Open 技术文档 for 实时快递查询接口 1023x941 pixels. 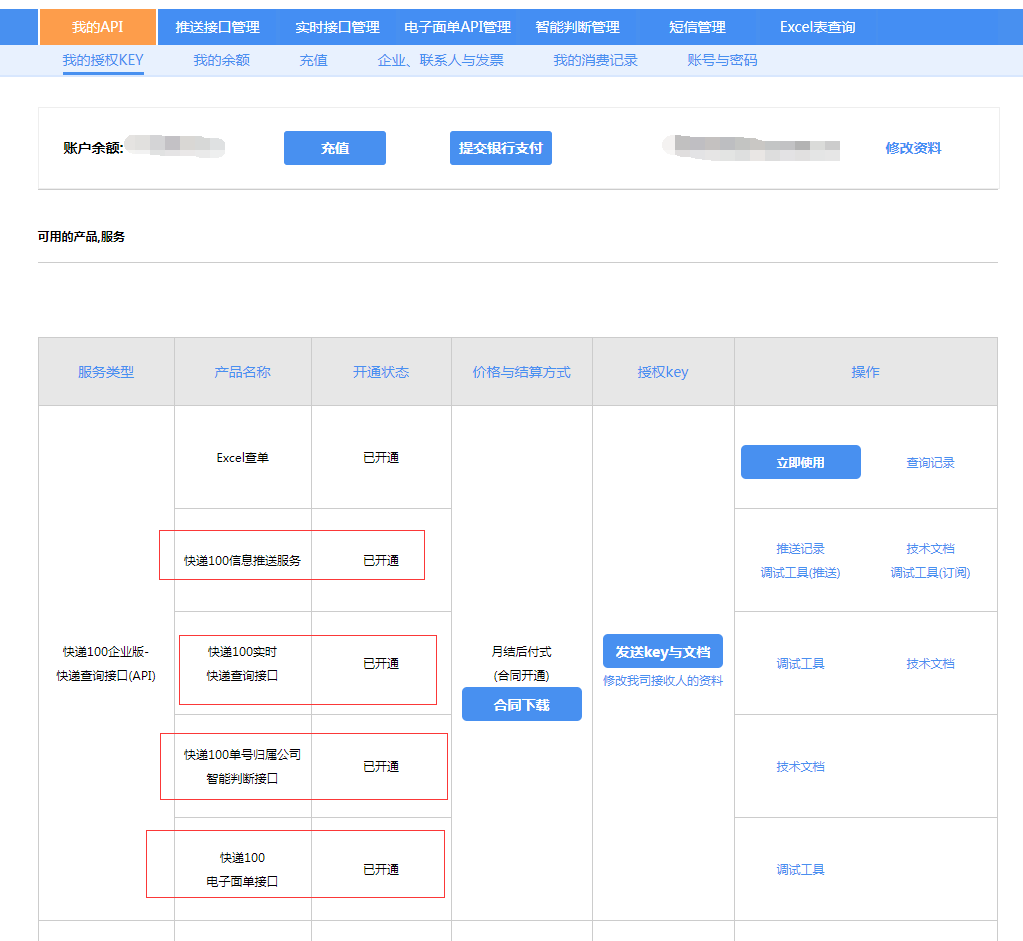click(x=930, y=663)
